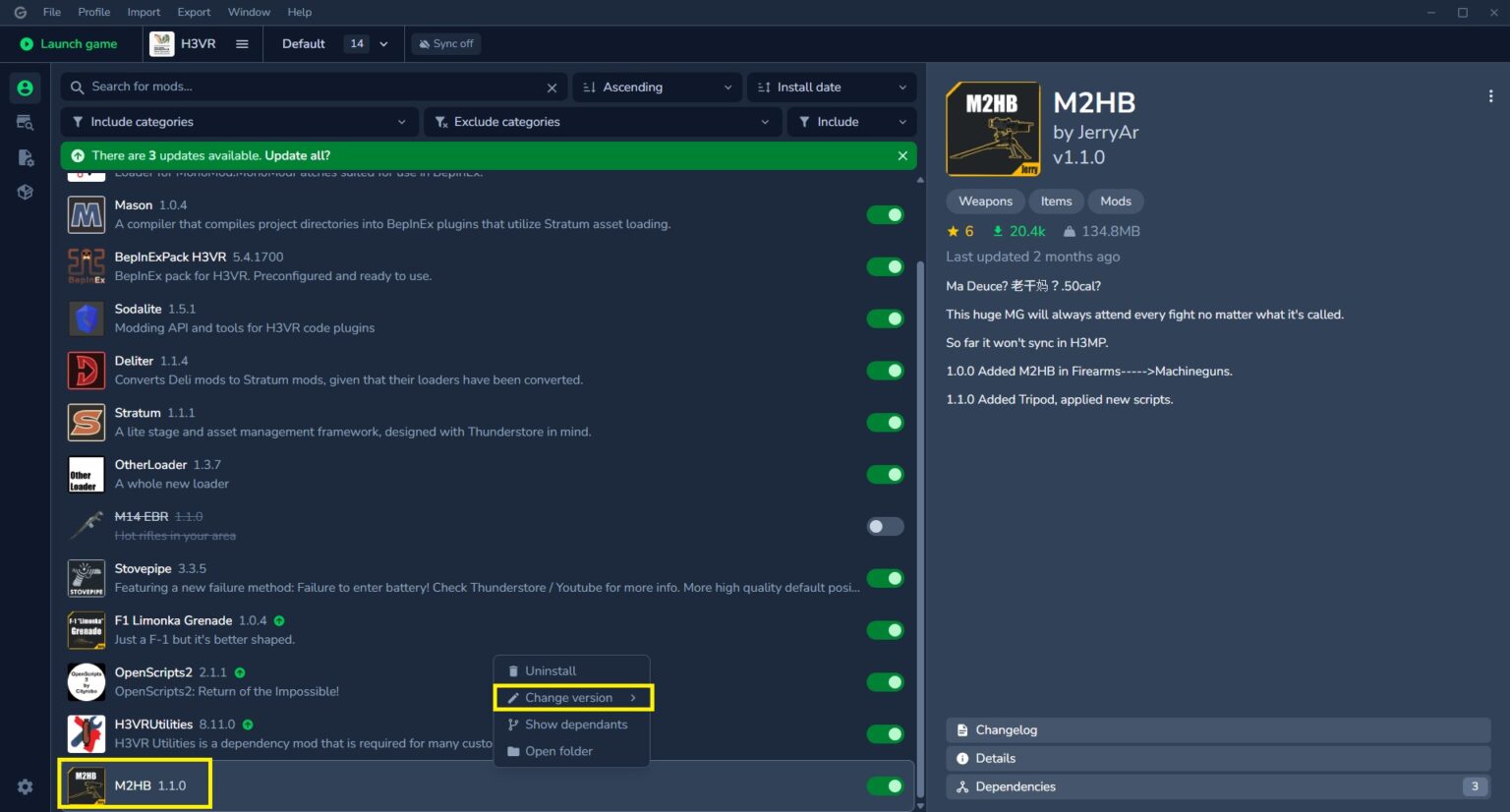Click the Sync off icon button

pyautogui.click(x=445, y=43)
